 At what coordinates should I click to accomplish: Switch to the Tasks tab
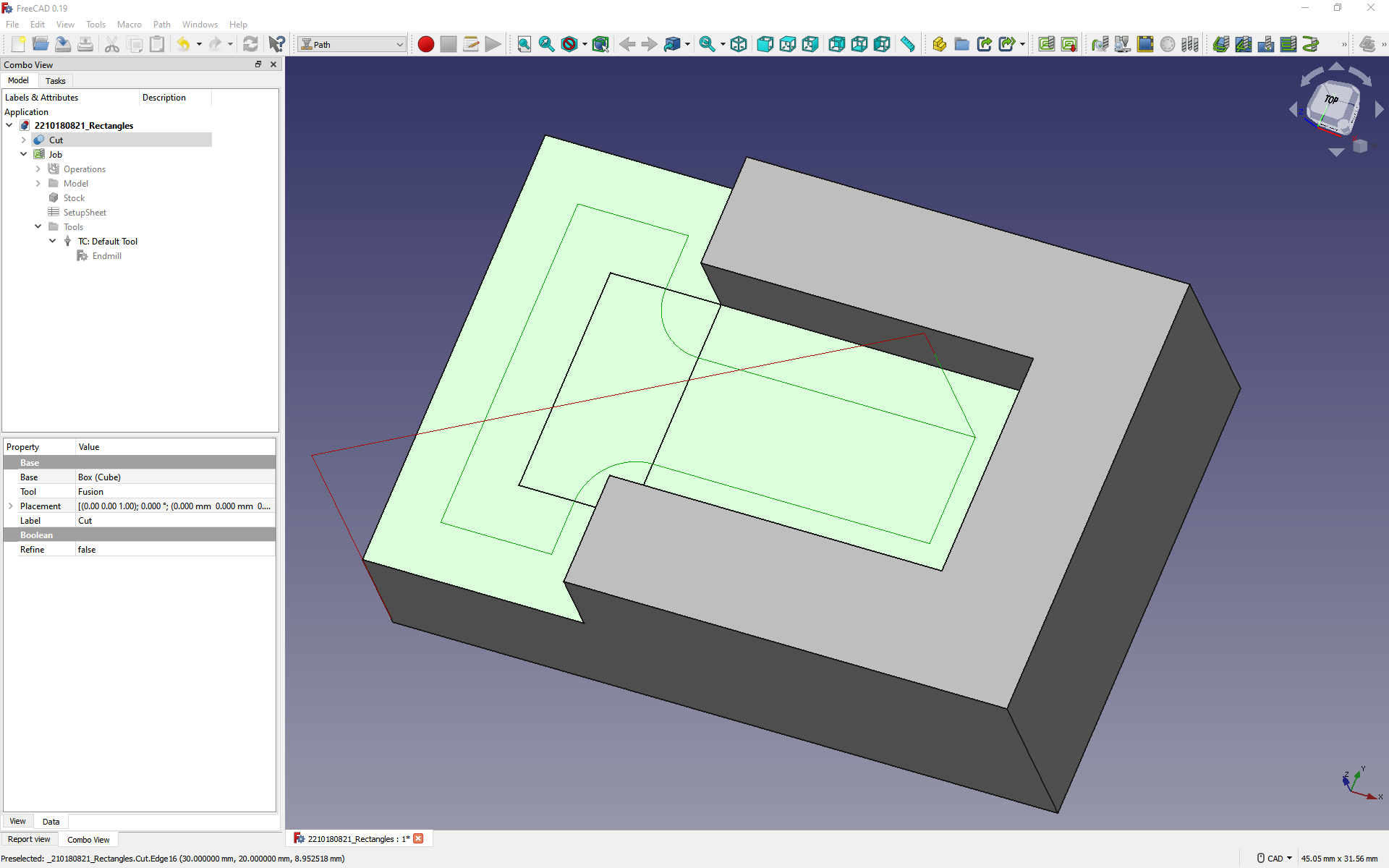click(x=55, y=80)
